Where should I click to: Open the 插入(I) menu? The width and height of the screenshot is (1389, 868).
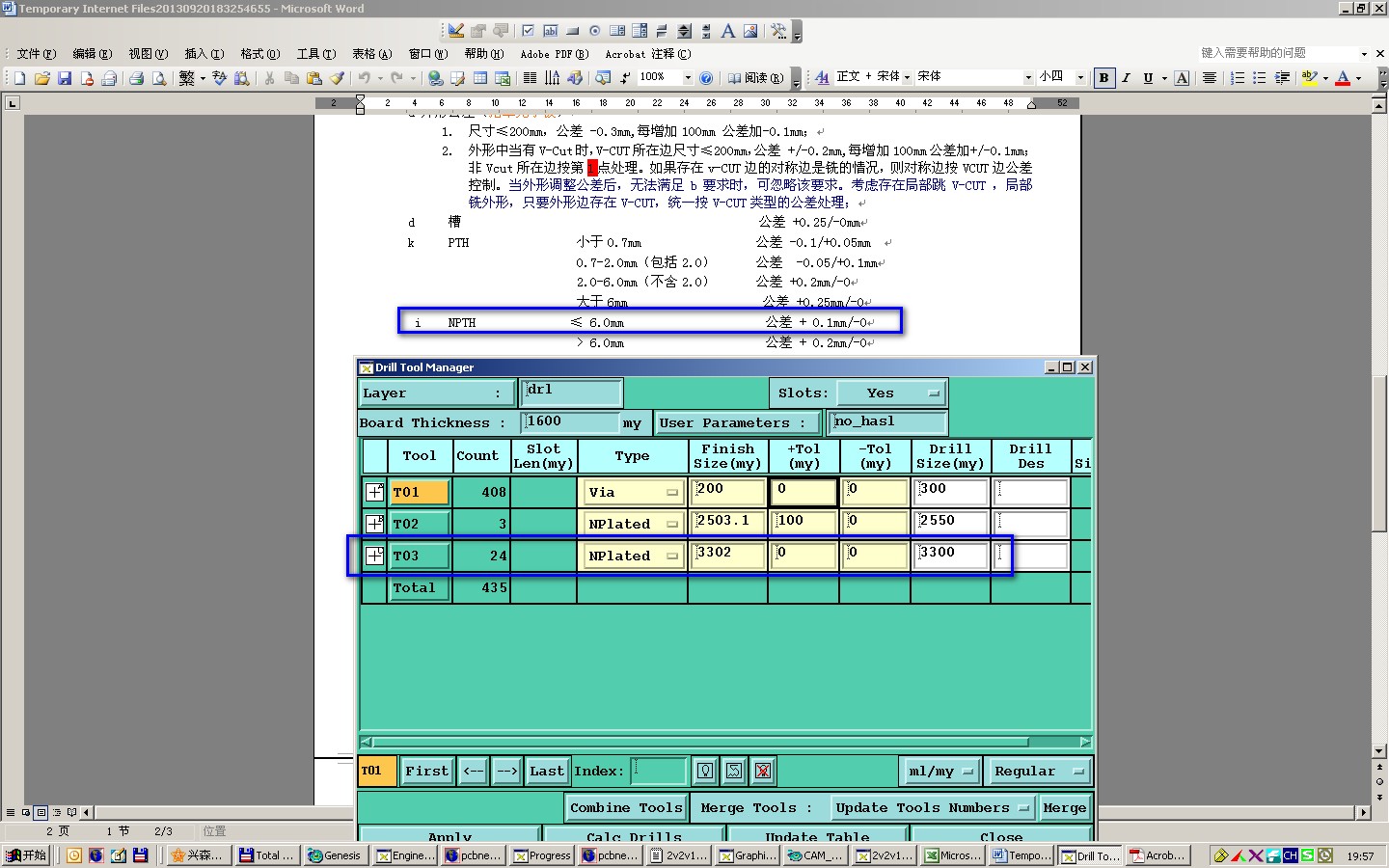point(204,54)
